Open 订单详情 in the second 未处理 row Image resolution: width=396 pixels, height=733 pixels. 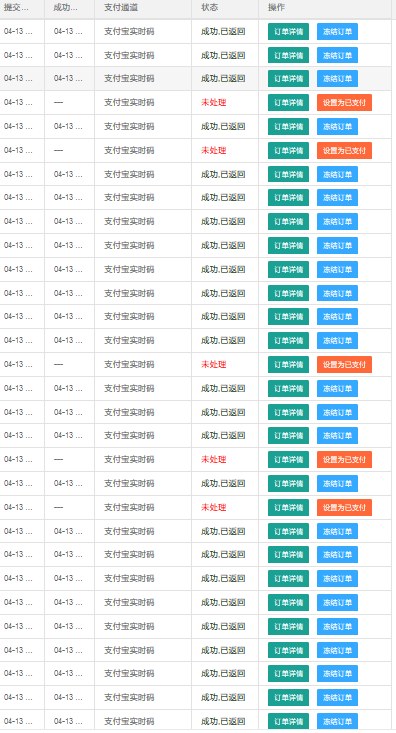click(x=288, y=151)
